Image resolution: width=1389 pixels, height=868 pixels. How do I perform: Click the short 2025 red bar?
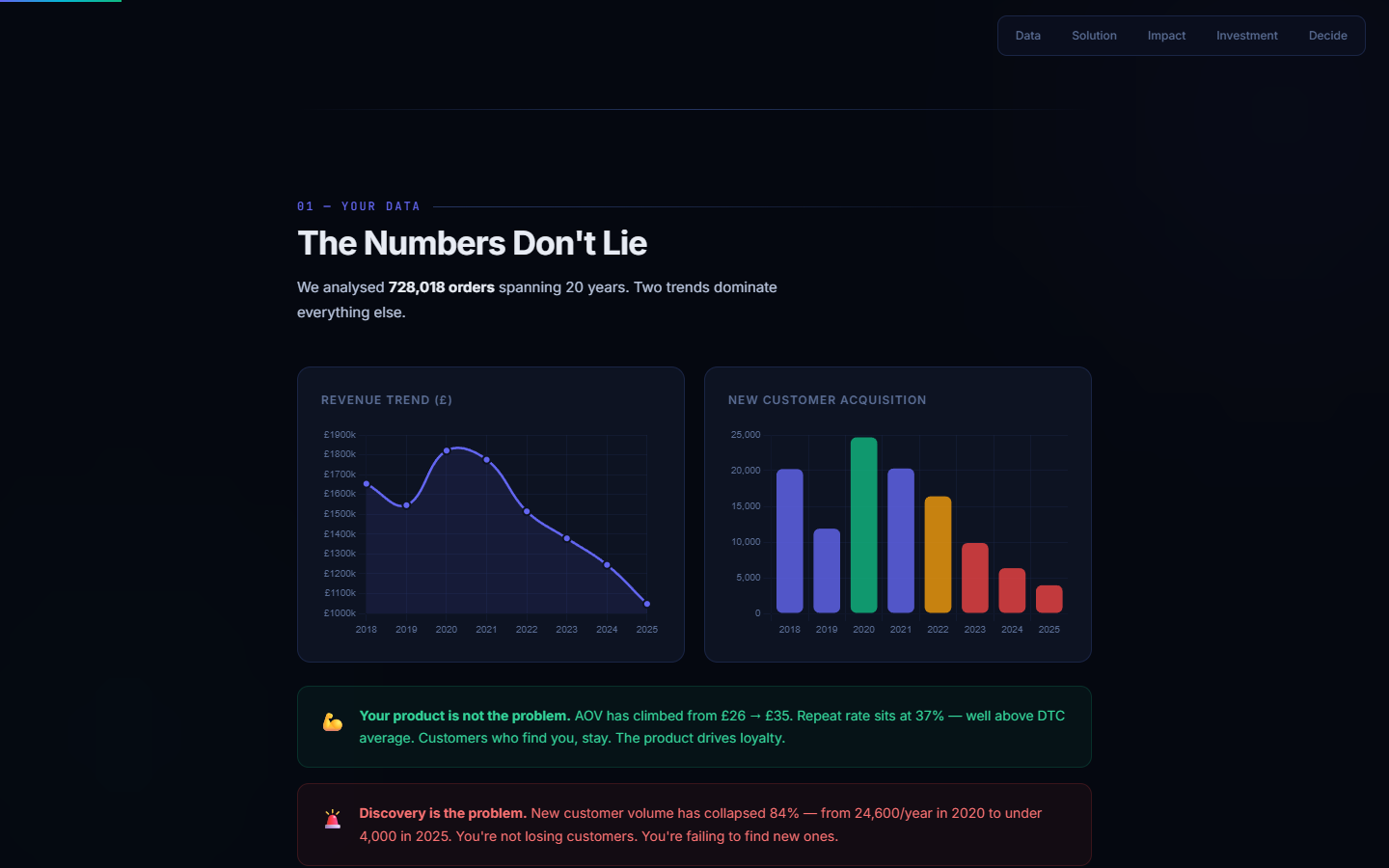(x=1049, y=599)
